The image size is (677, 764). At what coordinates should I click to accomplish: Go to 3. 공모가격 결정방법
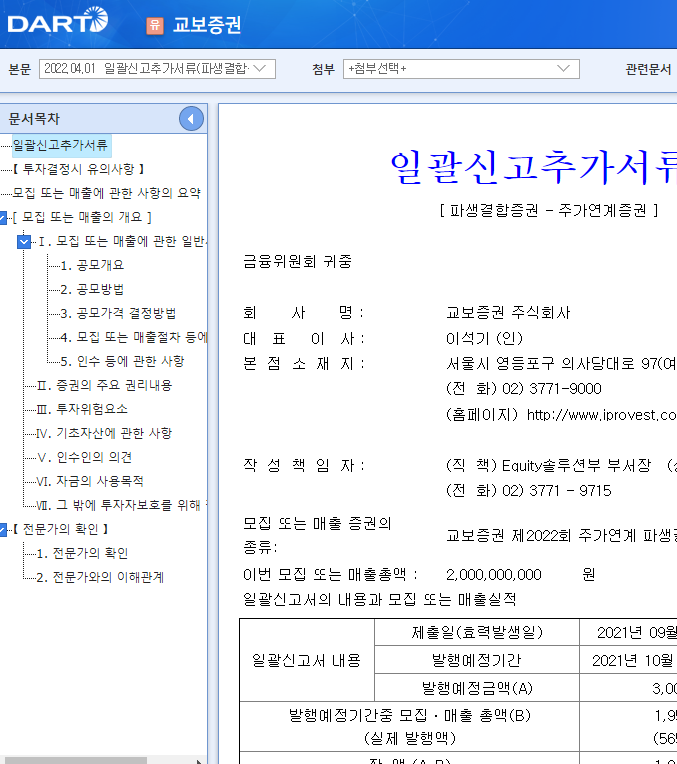[x=118, y=313]
